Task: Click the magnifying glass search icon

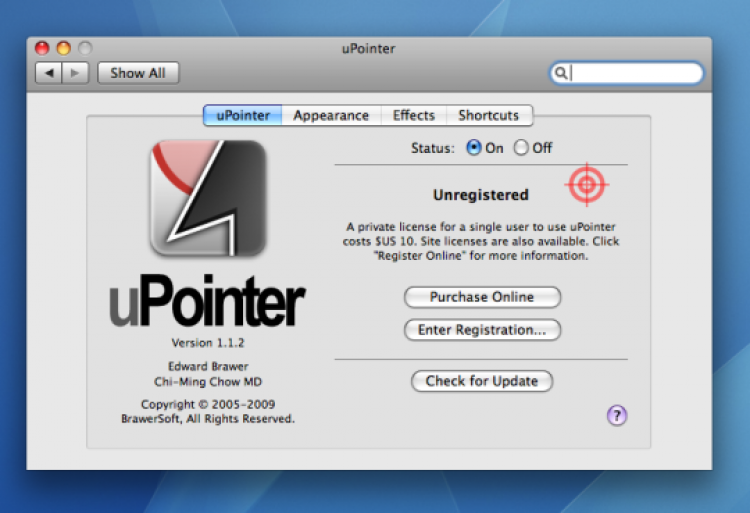Action: point(561,73)
